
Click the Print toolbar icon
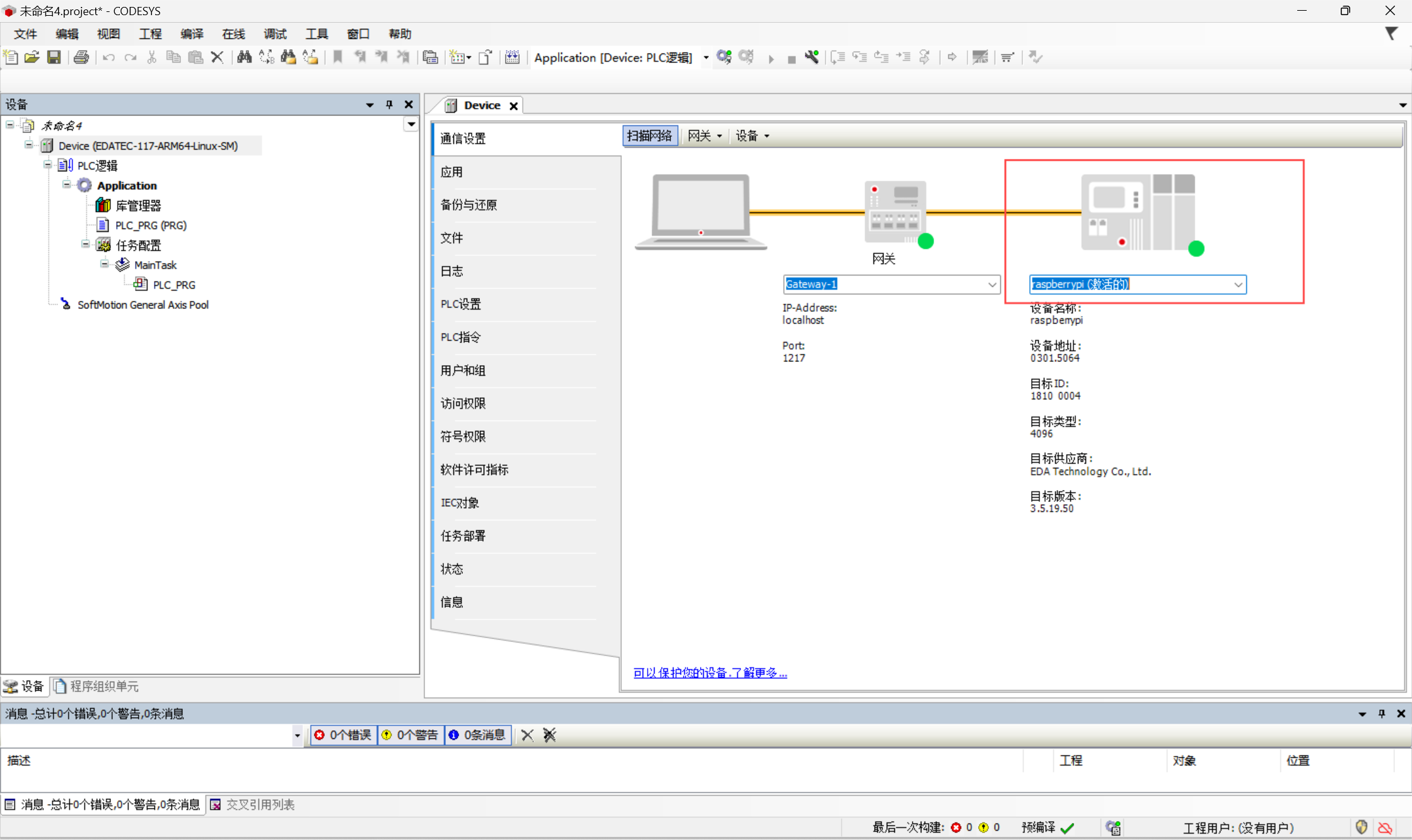[x=81, y=57]
